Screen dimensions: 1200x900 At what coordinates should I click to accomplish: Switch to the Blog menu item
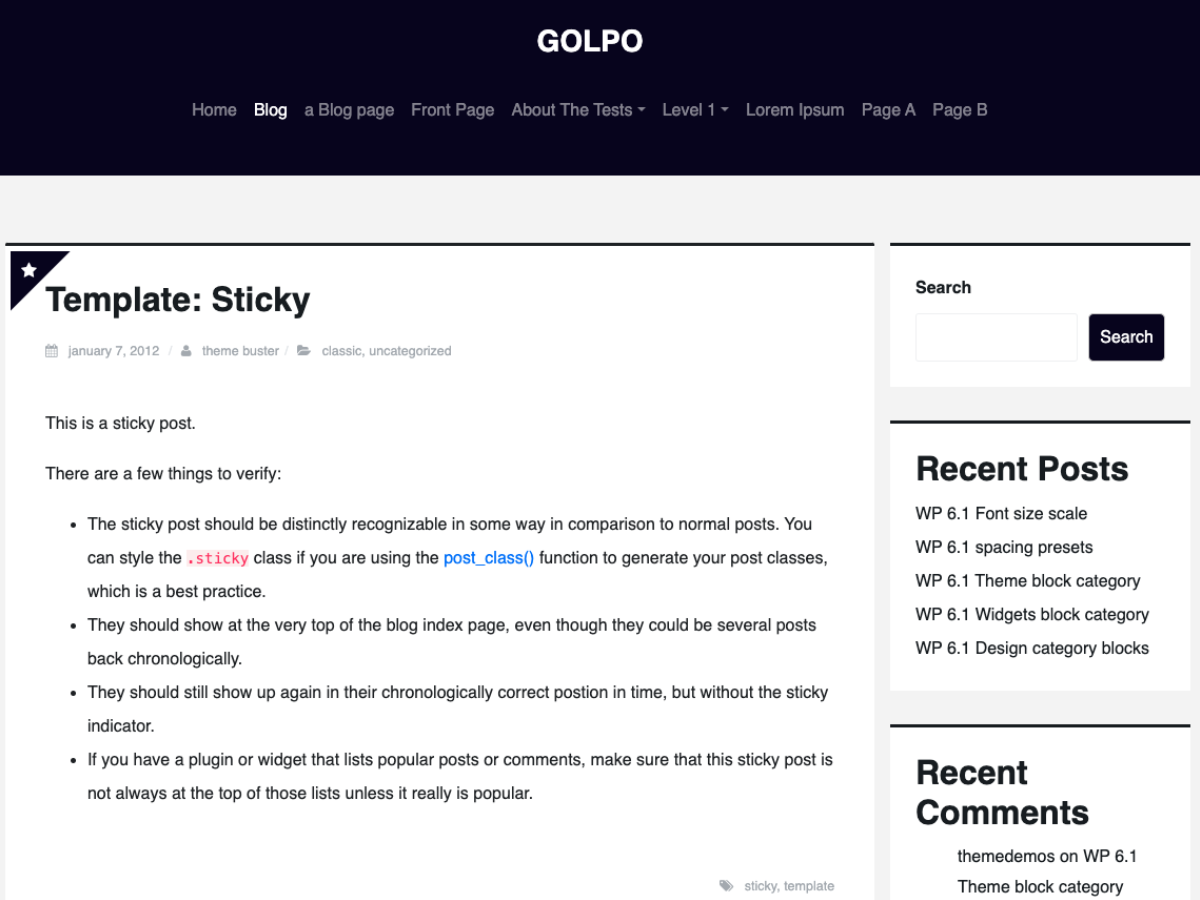point(270,110)
